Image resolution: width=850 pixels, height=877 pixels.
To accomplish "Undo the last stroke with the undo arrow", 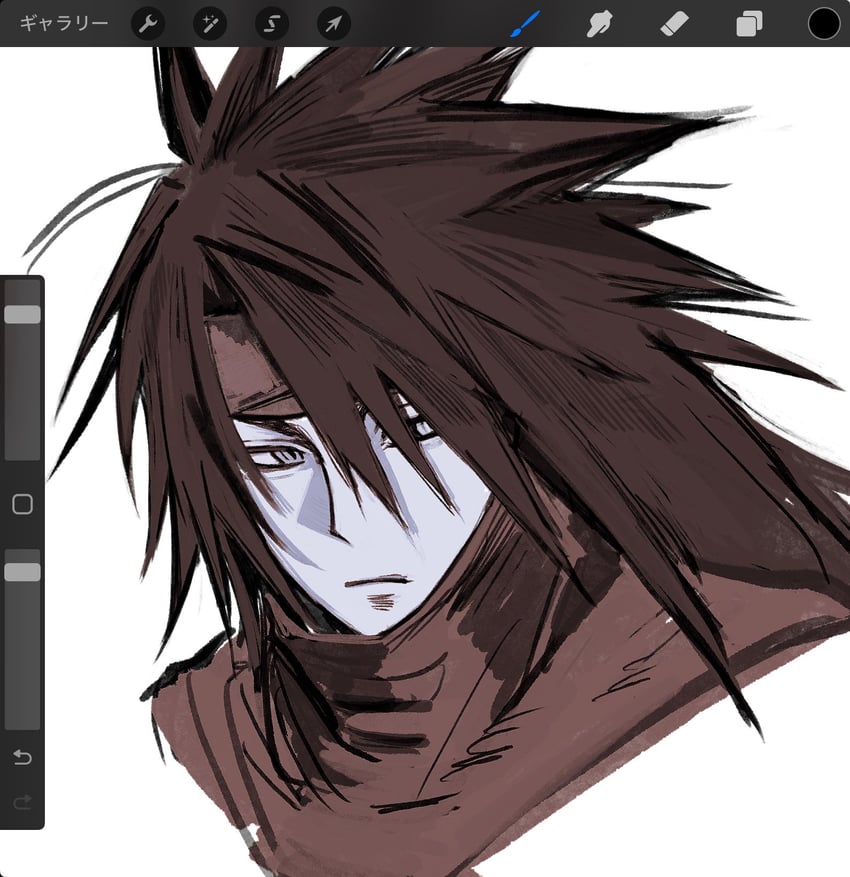I will [22, 757].
